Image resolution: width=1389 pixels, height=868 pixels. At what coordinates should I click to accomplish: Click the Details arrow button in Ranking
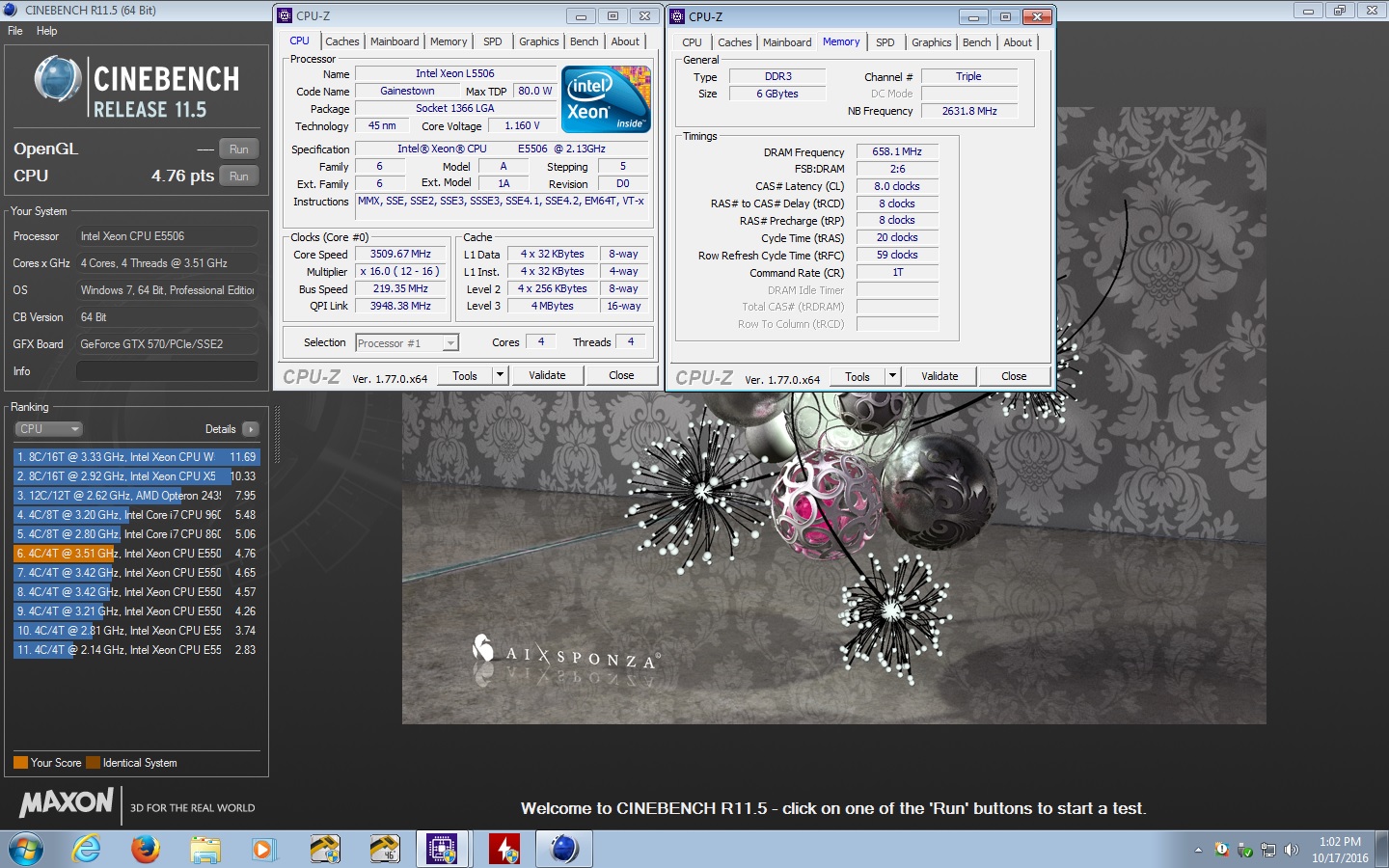coord(251,429)
